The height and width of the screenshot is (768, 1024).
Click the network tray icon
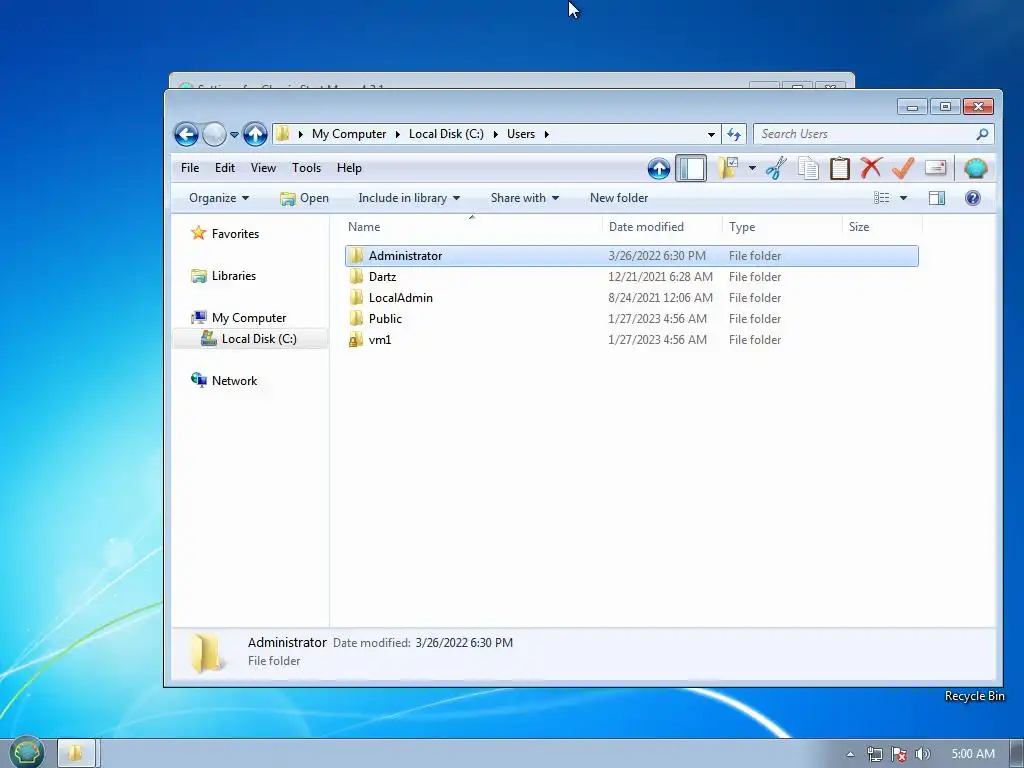coord(874,754)
